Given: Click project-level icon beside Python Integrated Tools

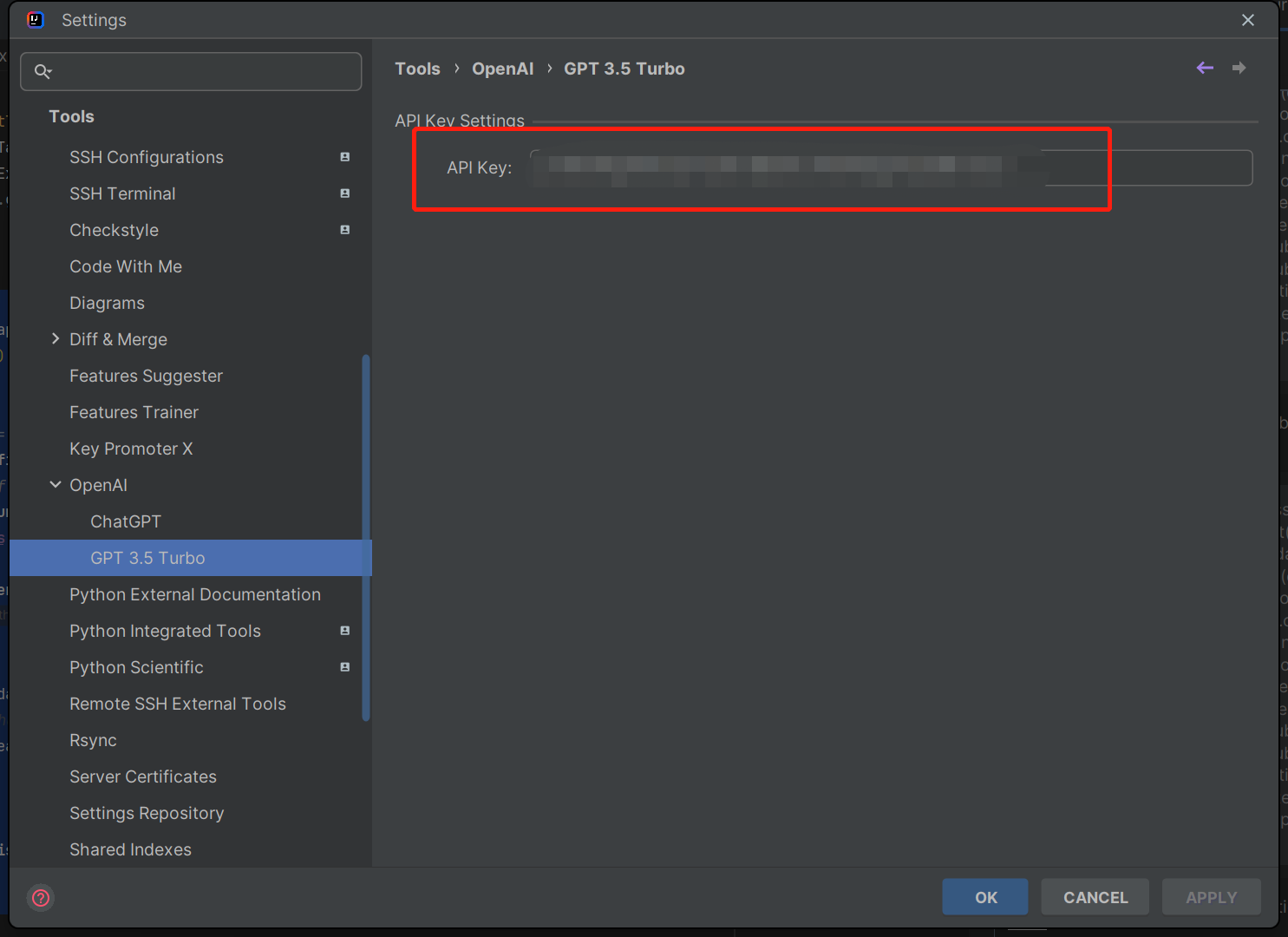Looking at the screenshot, I should [345, 631].
